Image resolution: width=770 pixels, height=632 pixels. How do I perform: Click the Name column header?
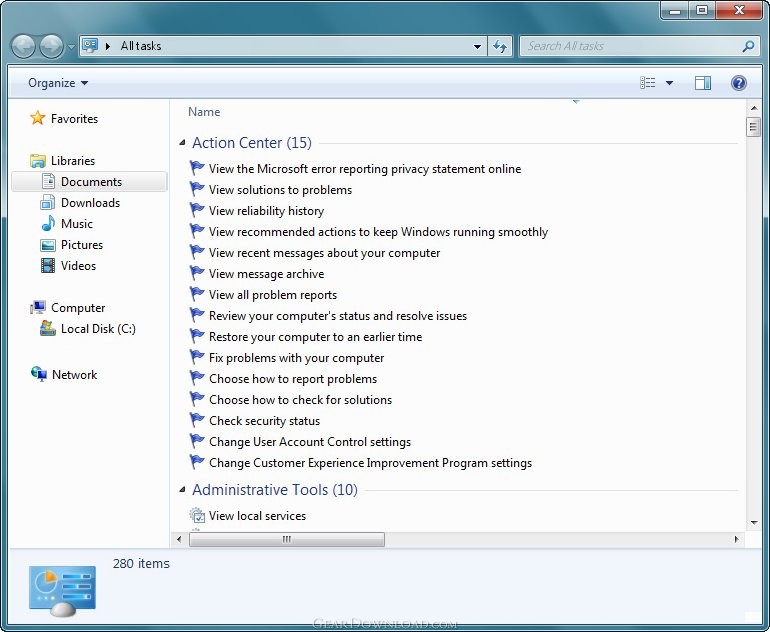point(204,112)
